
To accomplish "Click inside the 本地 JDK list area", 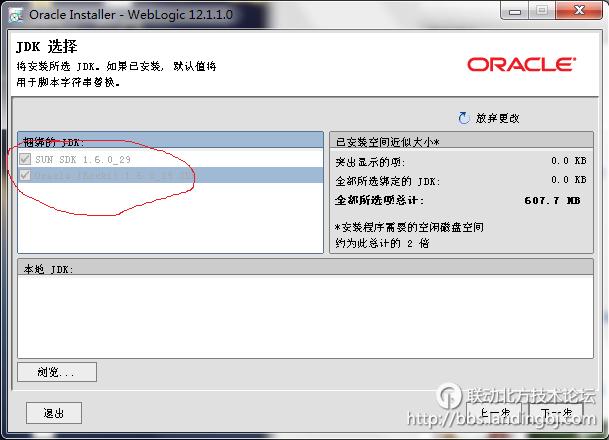I will click(x=305, y=317).
